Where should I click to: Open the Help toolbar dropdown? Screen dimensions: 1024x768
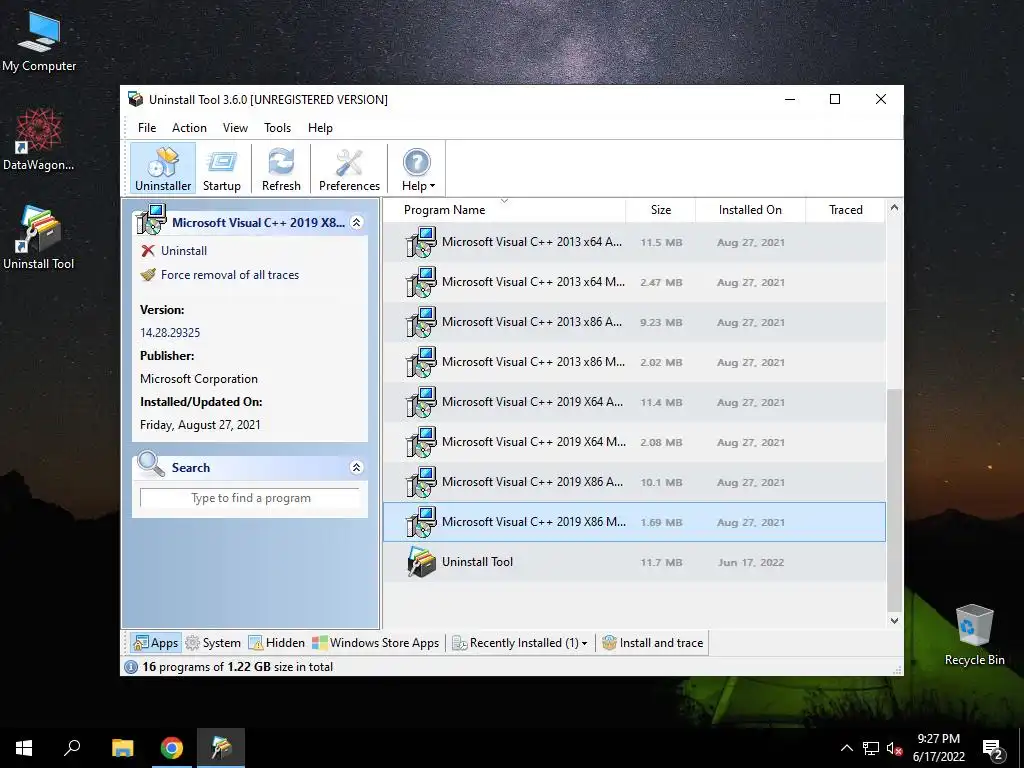pyautogui.click(x=417, y=169)
